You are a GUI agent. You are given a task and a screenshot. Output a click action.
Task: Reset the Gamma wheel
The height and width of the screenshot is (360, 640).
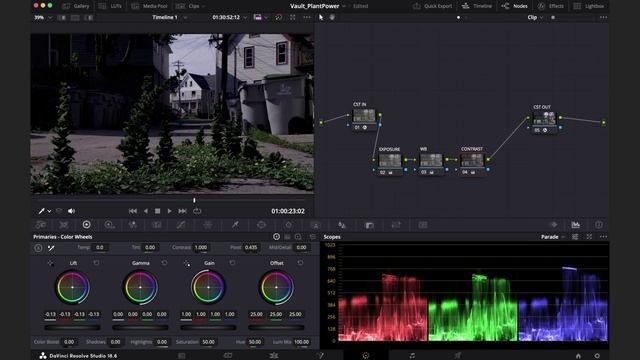[164, 263]
